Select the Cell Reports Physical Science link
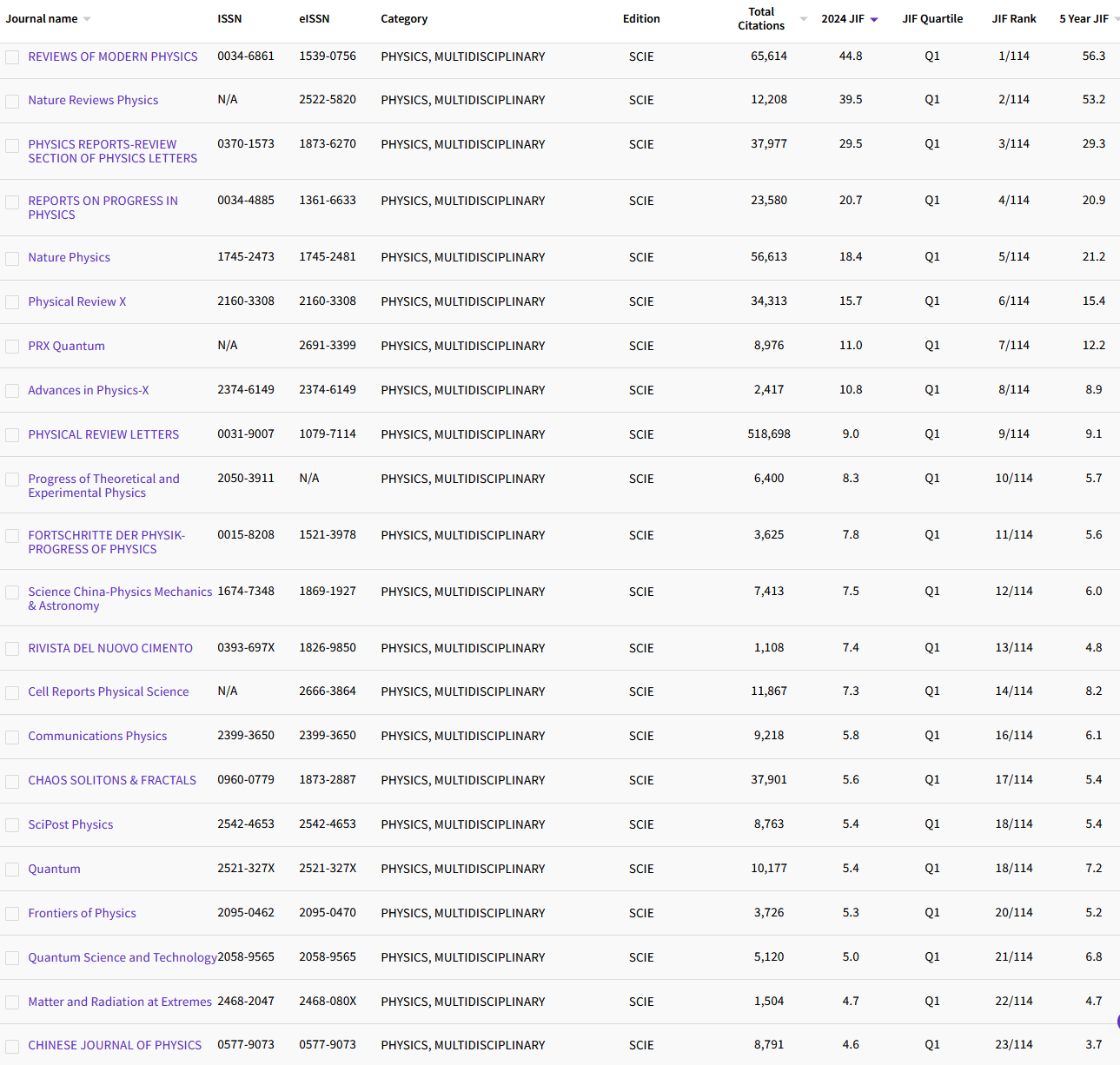Image resolution: width=1120 pixels, height=1065 pixels. click(x=108, y=691)
